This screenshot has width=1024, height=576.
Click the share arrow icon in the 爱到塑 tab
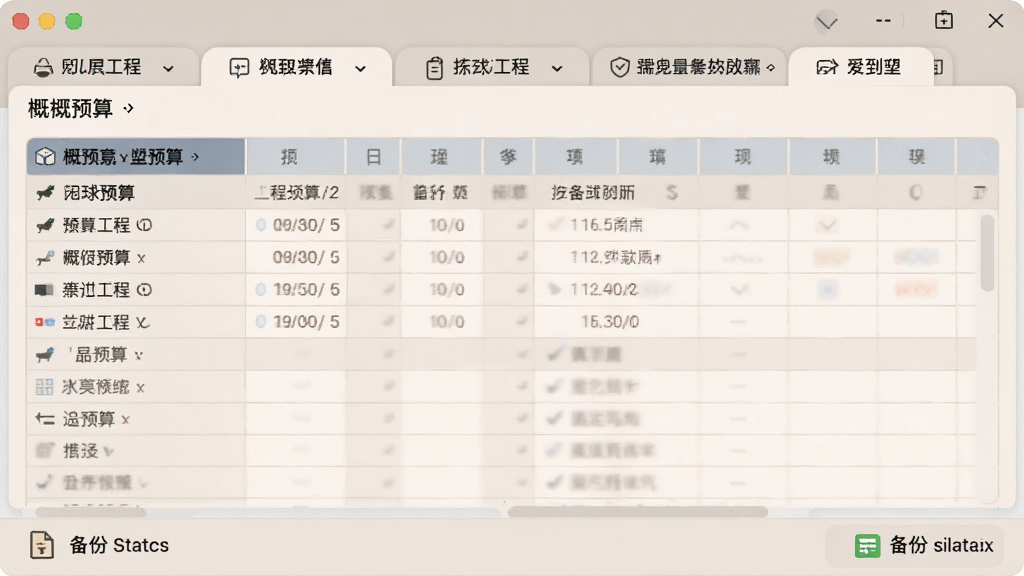(827, 67)
